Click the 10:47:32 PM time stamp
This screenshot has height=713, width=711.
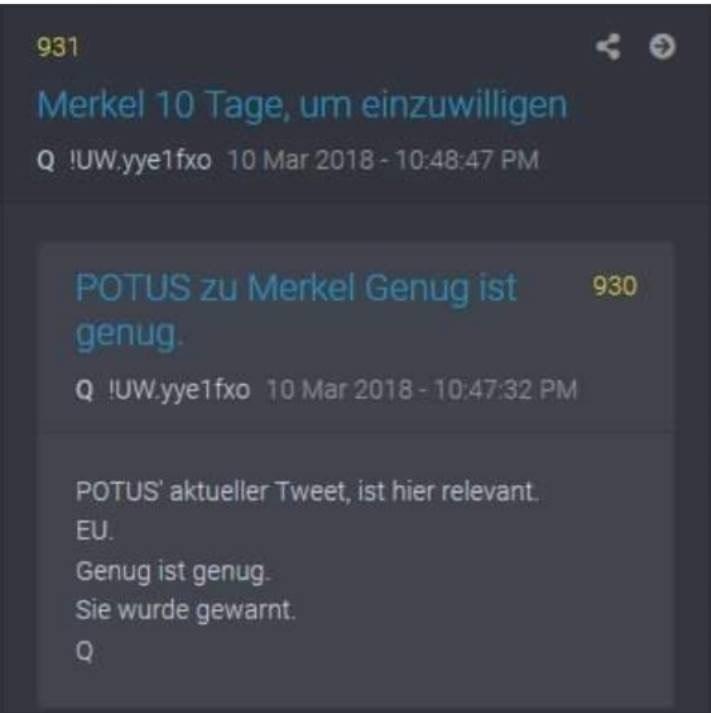point(506,390)
